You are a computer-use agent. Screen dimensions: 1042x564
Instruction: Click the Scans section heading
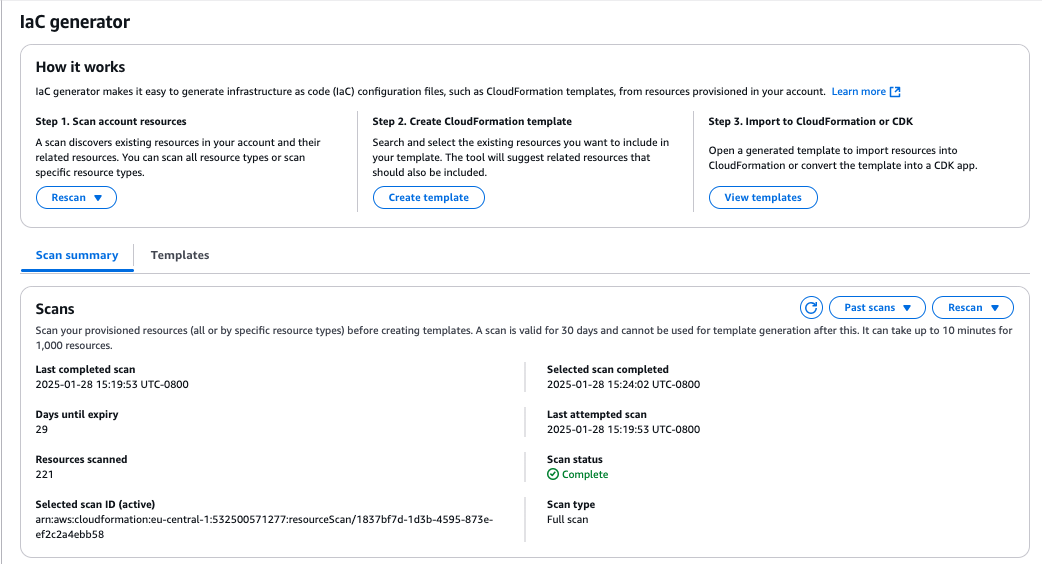55,309
